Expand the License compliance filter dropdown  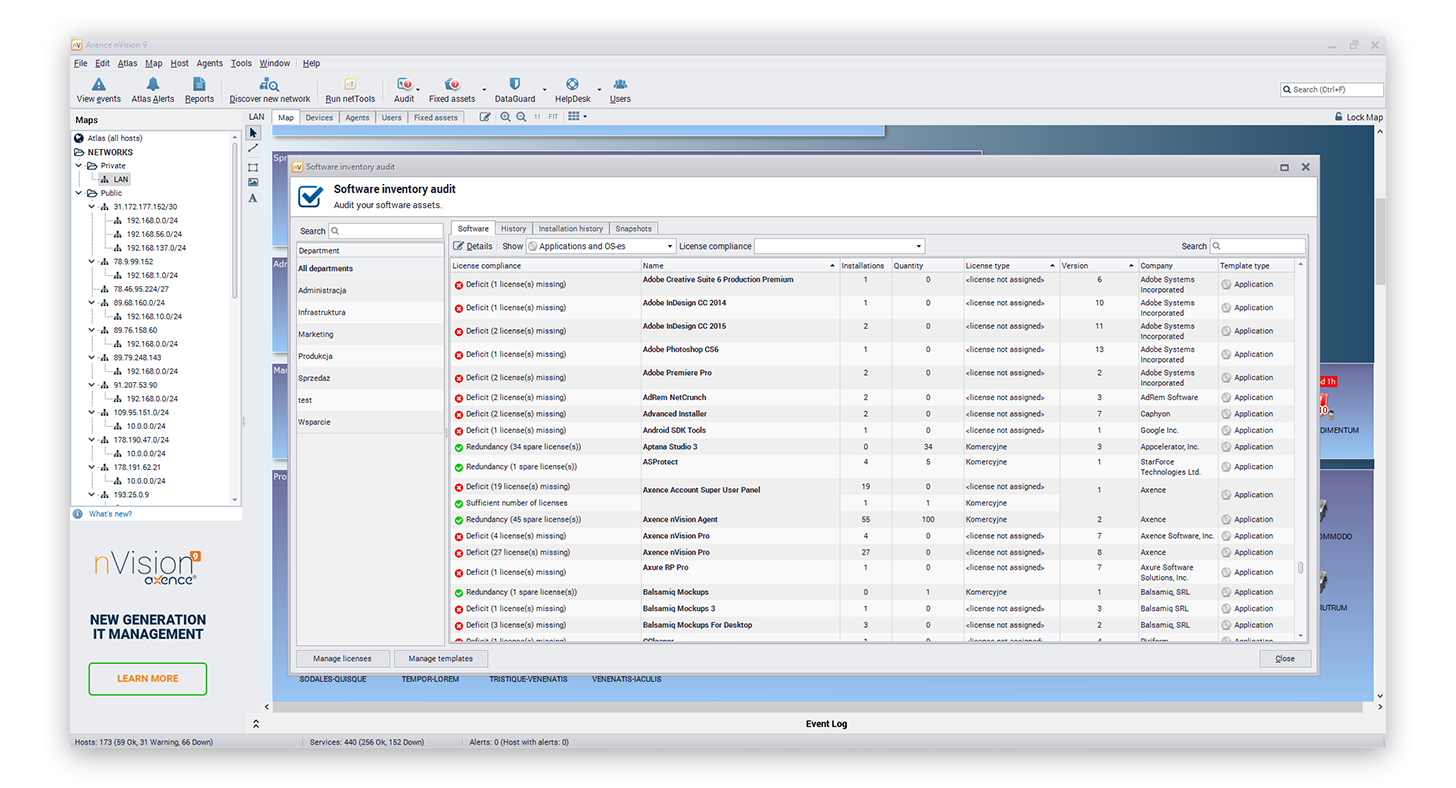[x=839, y=246]
